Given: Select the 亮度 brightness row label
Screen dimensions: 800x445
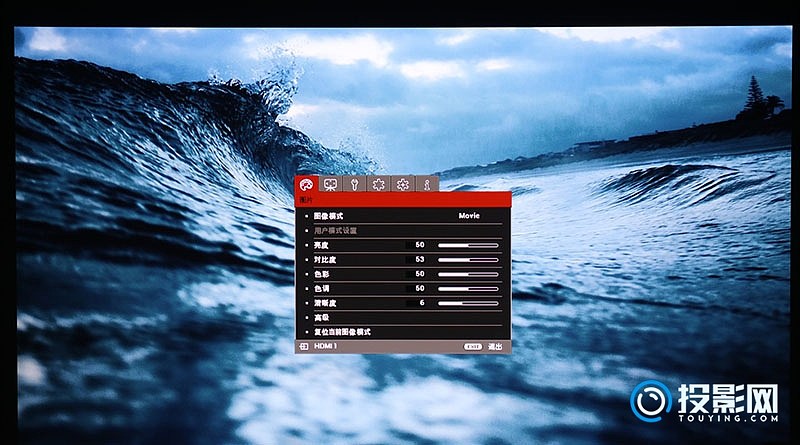Looking at the screenshot, I should click(x=321, y=245).
